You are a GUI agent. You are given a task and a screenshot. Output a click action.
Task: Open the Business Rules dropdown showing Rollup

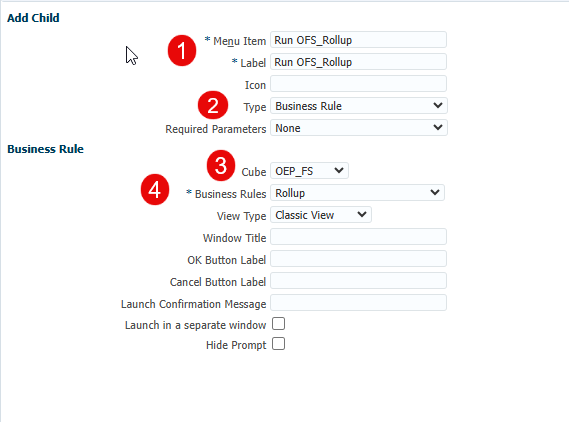357,193
